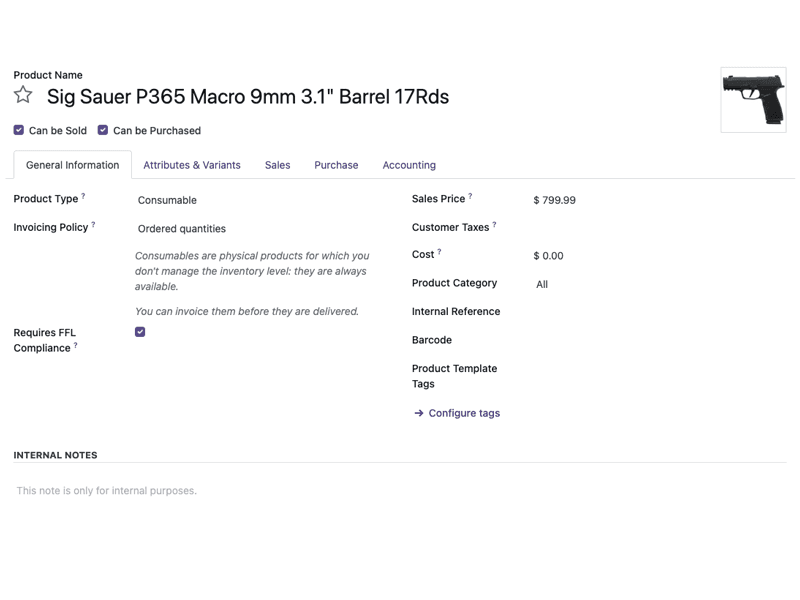Click the Sales Price help question mark
The width and height of the screenshot is (800, 600).
point(470,196)
